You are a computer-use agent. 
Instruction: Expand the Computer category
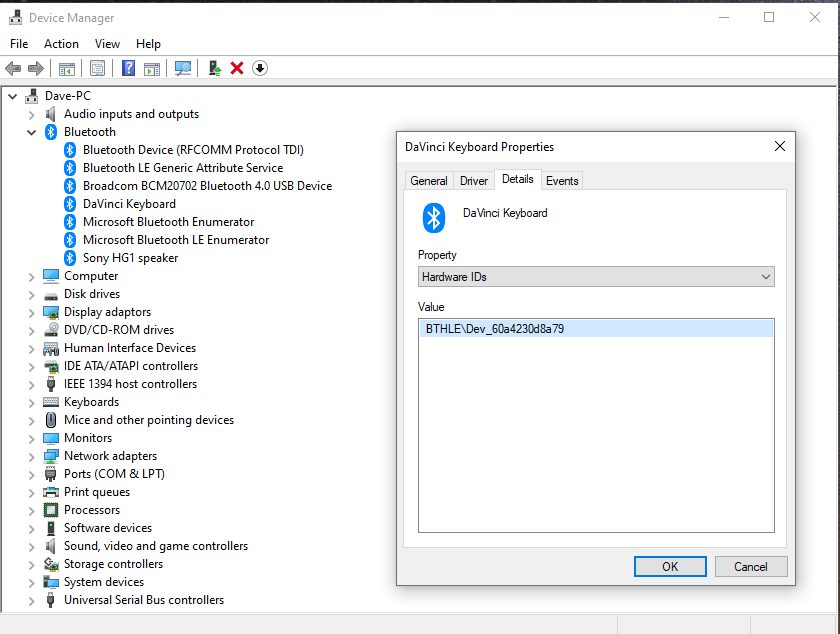coord(31,277)
